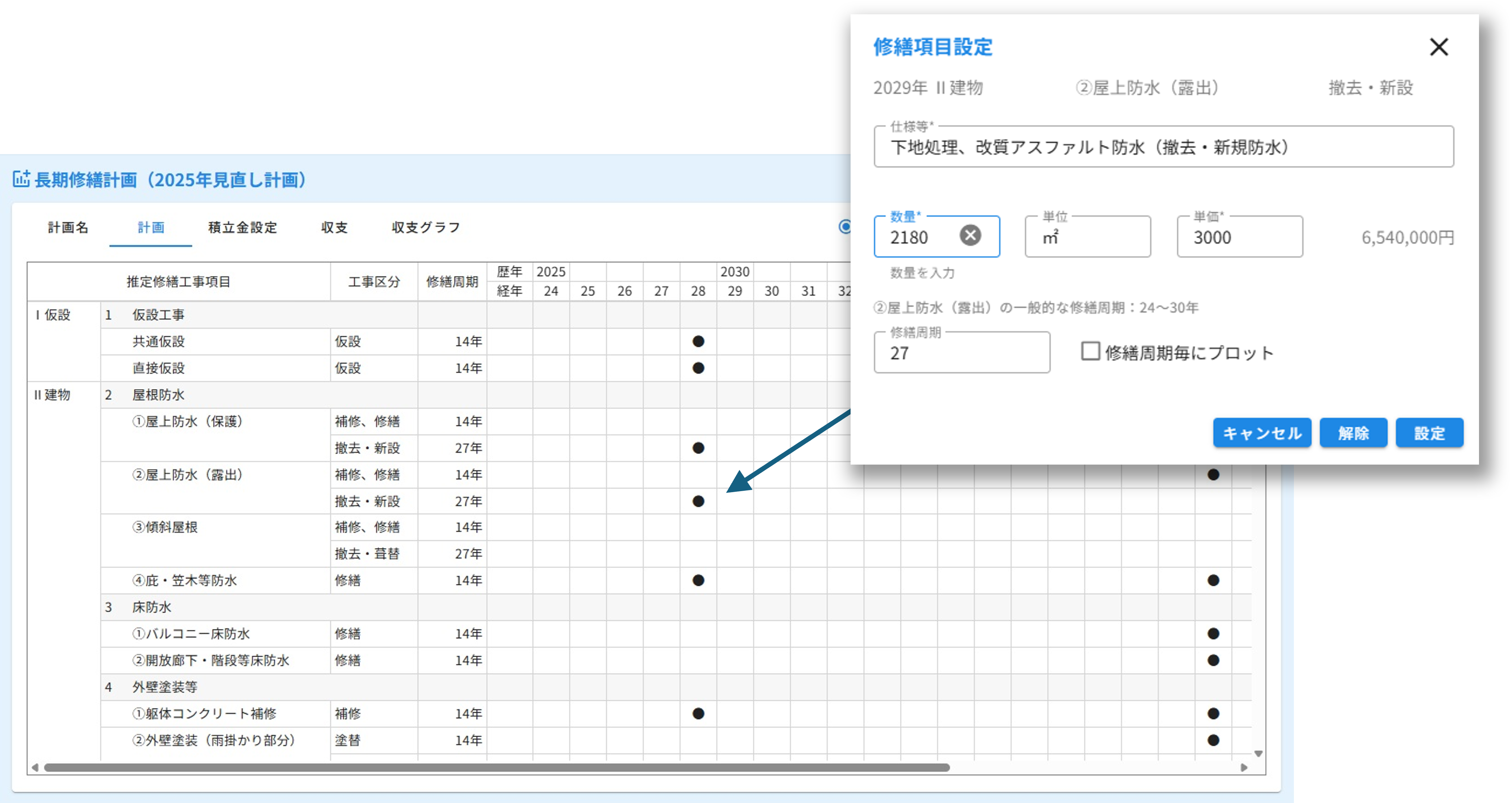Viewport: 1512px width, 803px height.
Task: Clear the 数量 field with the X icon
Action: (x=970, y=235)
